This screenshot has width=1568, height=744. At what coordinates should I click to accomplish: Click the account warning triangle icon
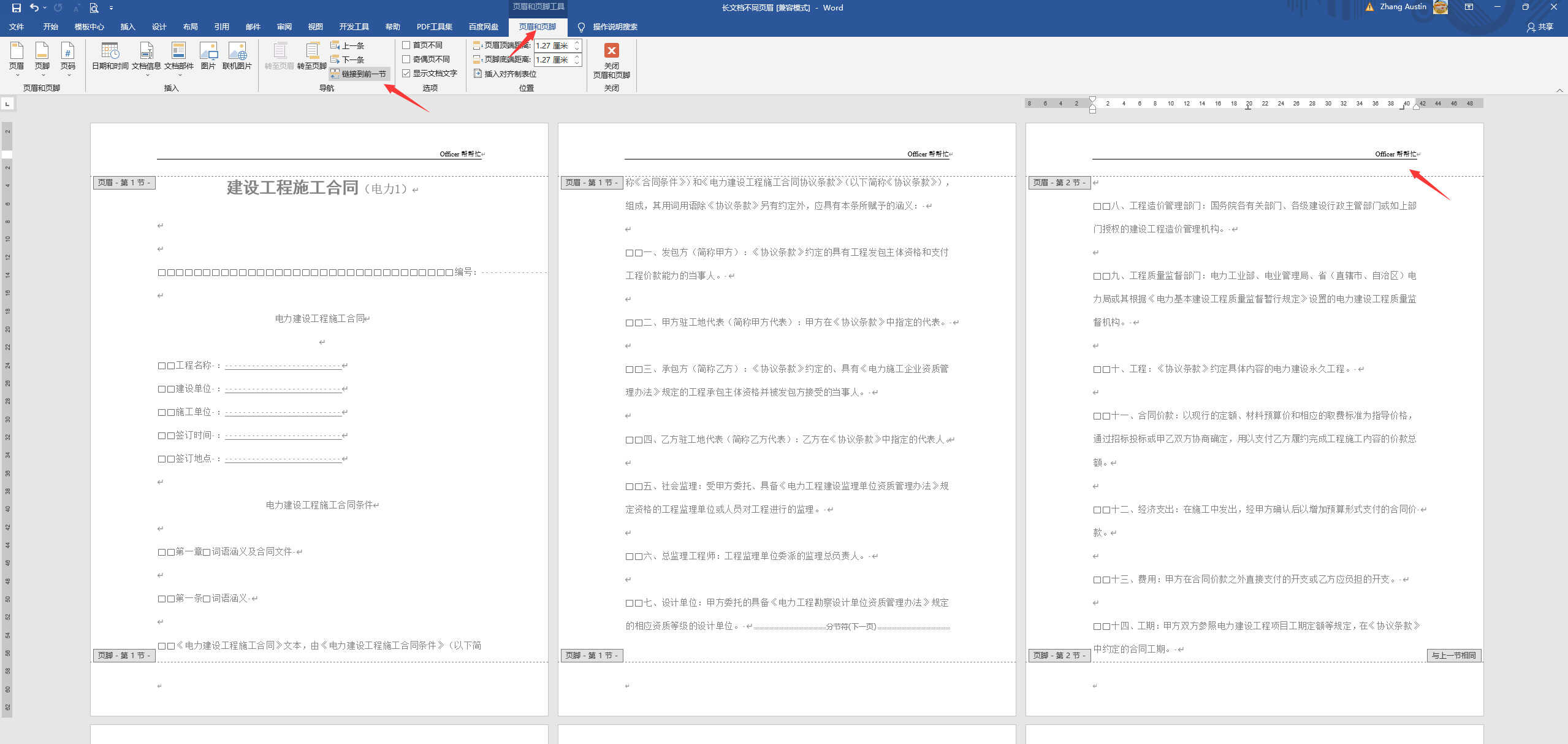(x=1369, y=7)
